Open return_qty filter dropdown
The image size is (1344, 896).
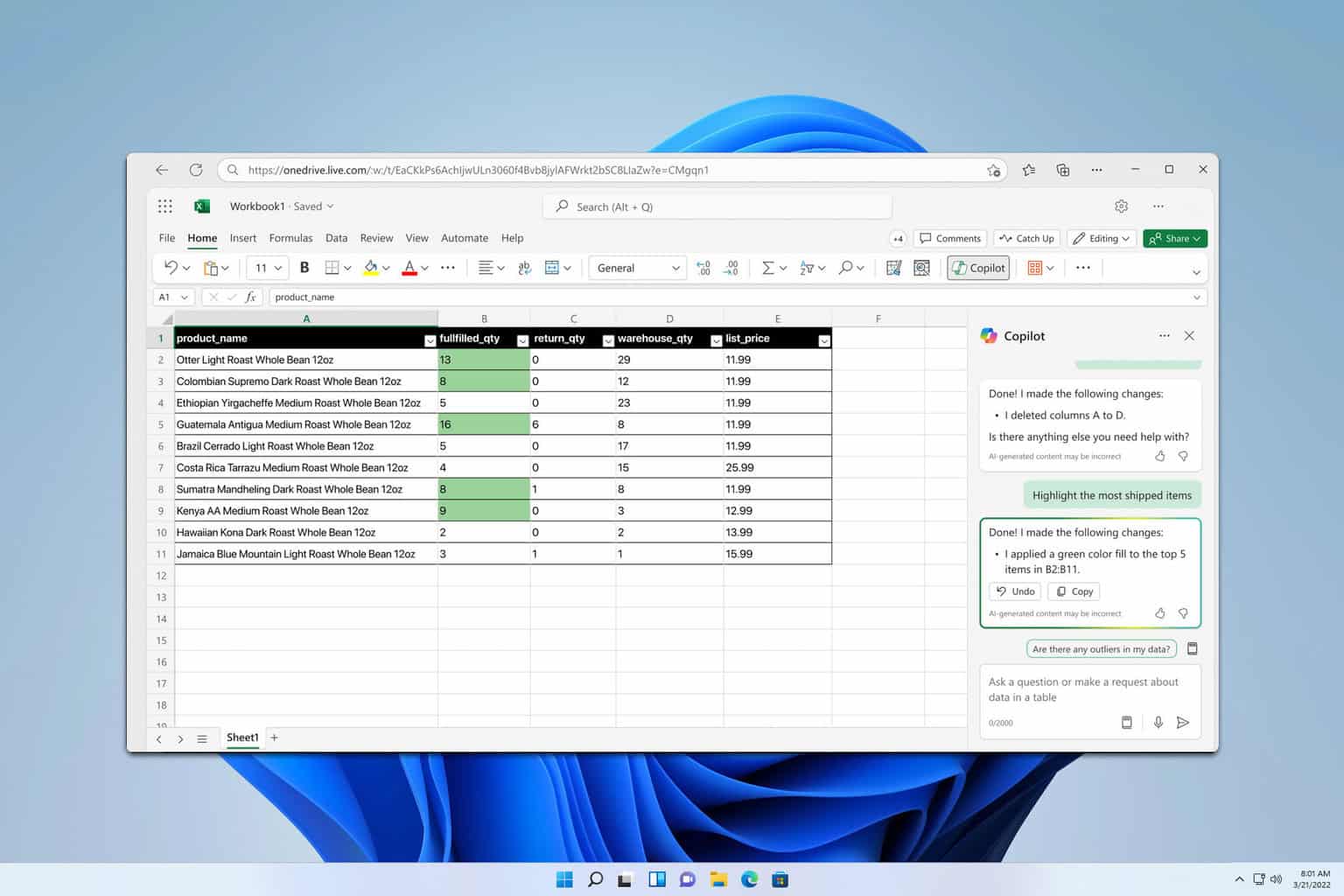608,340
